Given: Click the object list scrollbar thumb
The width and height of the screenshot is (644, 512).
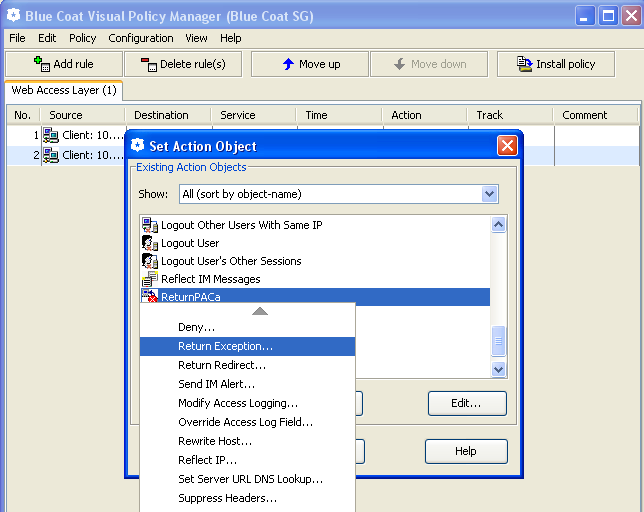Looking at the screenshot, I should click(x=498, y=341).
